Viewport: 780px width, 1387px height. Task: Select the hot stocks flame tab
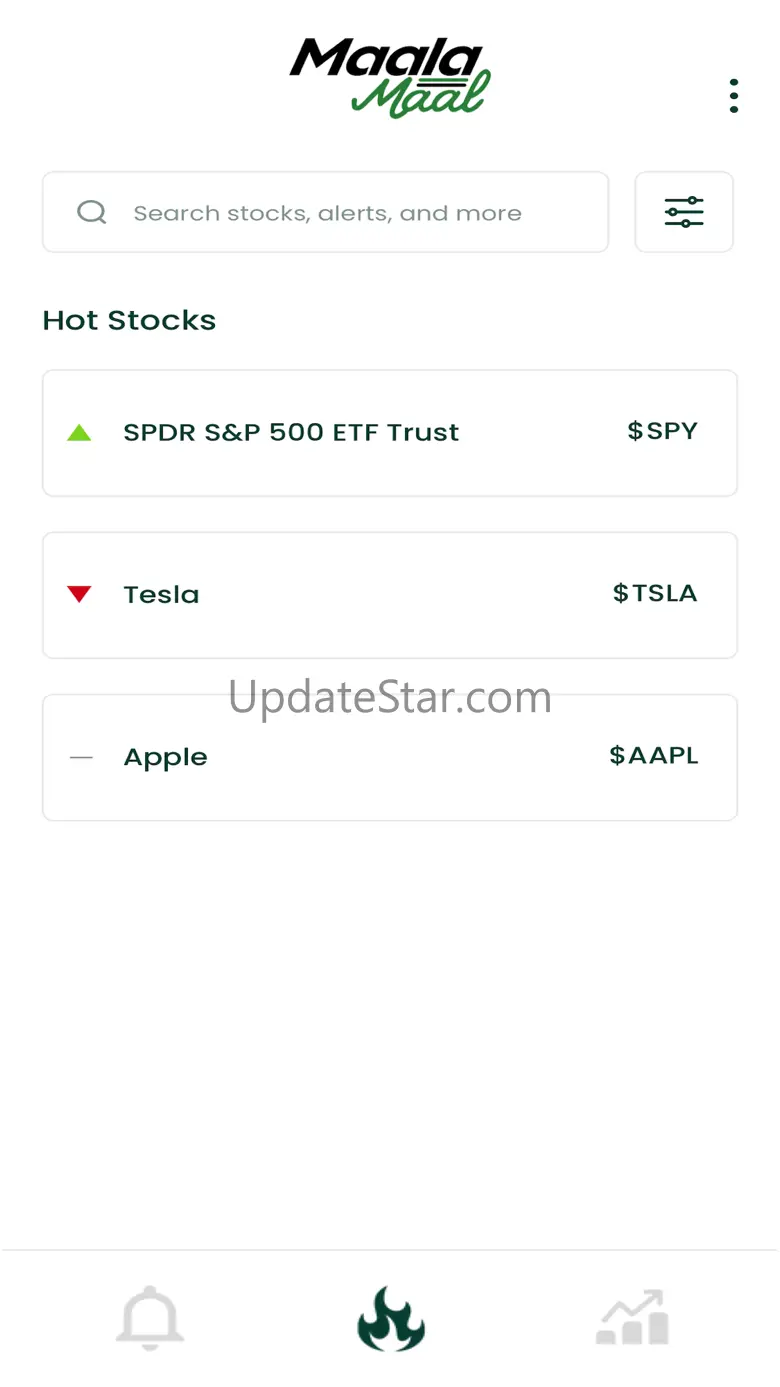(391, 1319)
